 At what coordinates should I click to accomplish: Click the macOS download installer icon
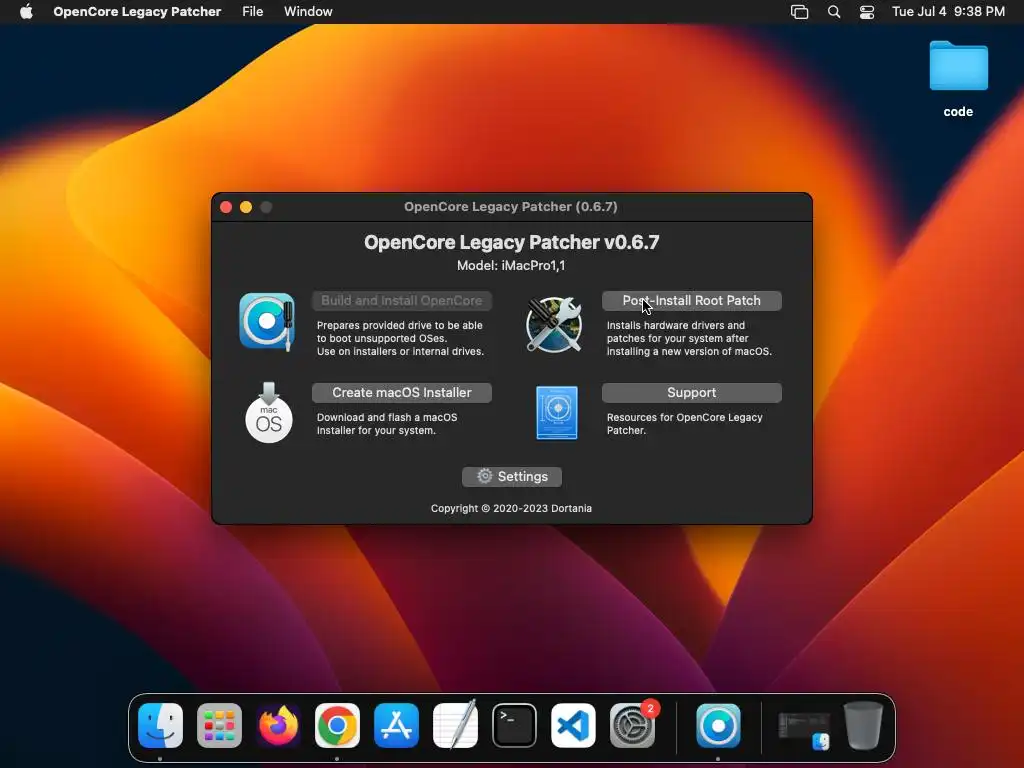coord(268,413)
